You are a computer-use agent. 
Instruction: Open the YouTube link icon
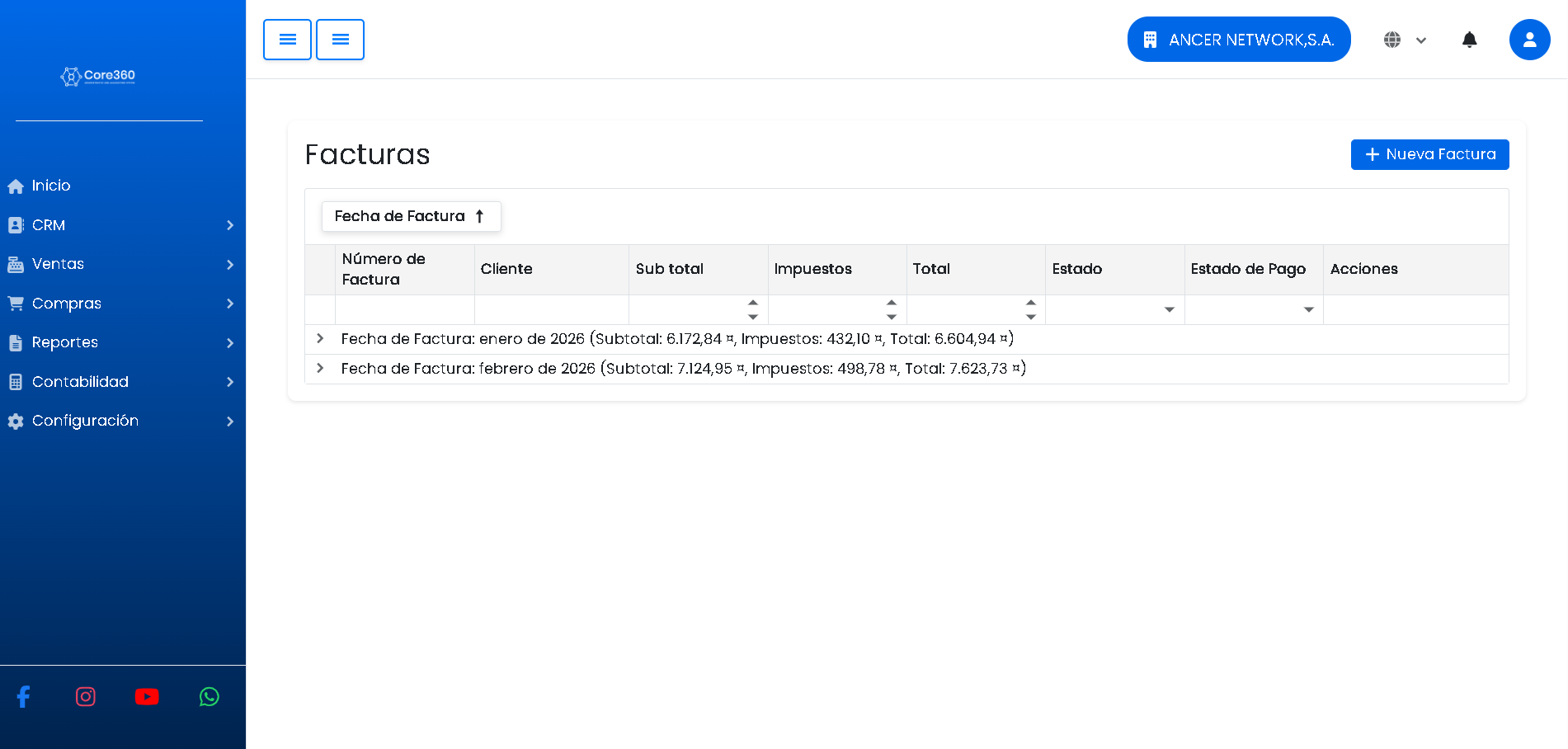tap(147, 697)
